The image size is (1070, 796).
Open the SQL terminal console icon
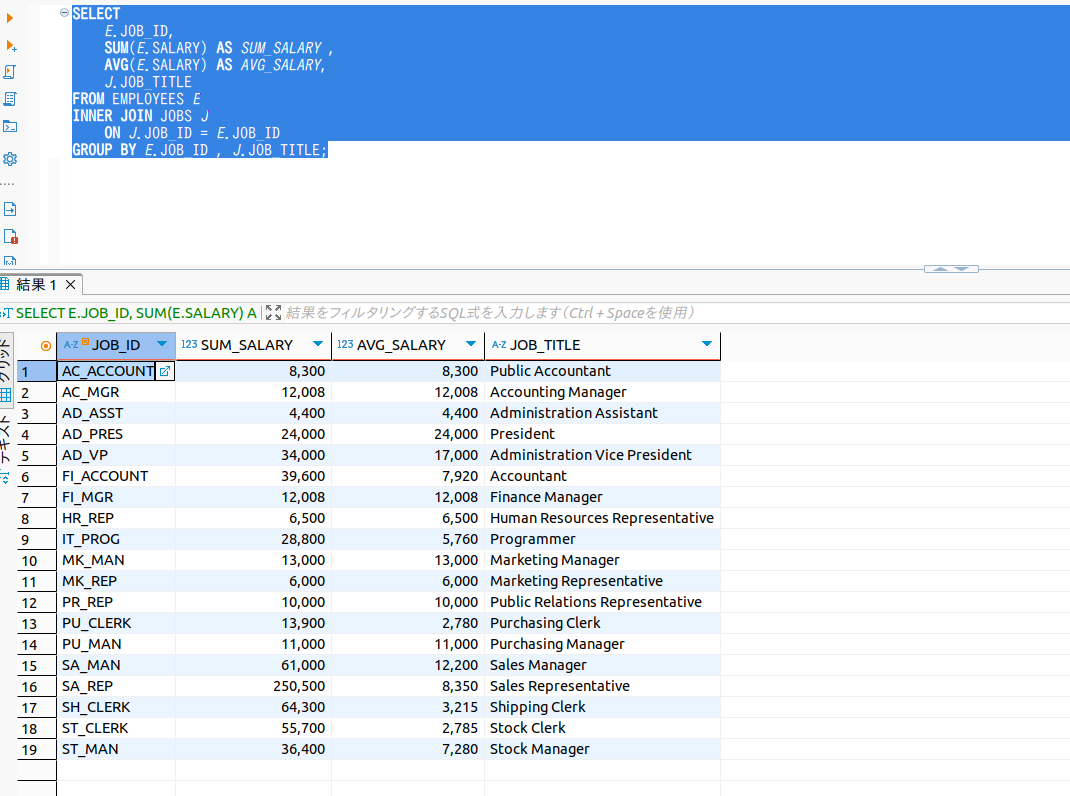pos(10,126)
